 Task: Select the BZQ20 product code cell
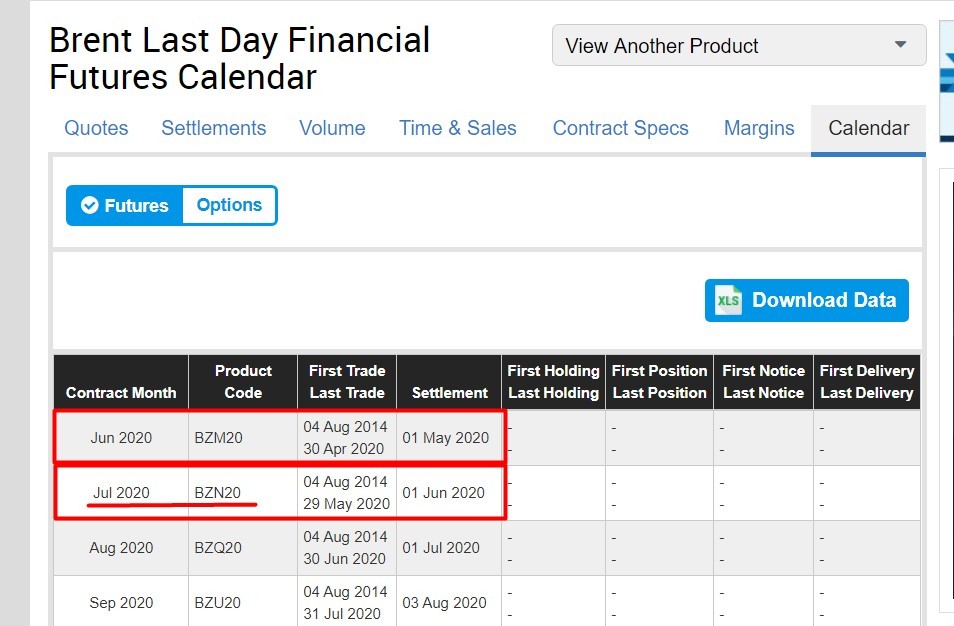pyautogui.click(x=218, y=548)
